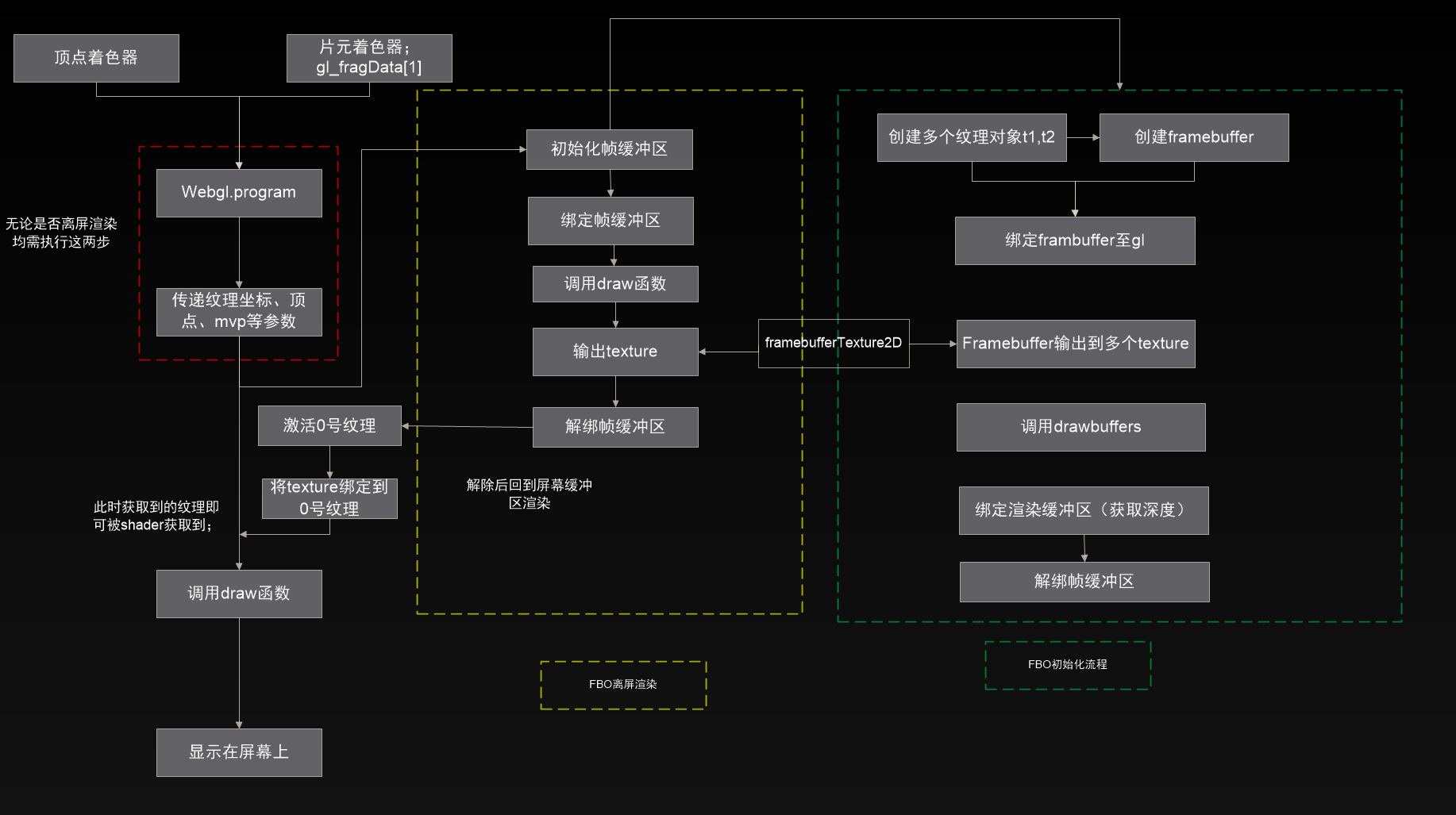Screen dimensions: 1456x815
Task: Select the Webgl.program node
Action: (238, 192)
